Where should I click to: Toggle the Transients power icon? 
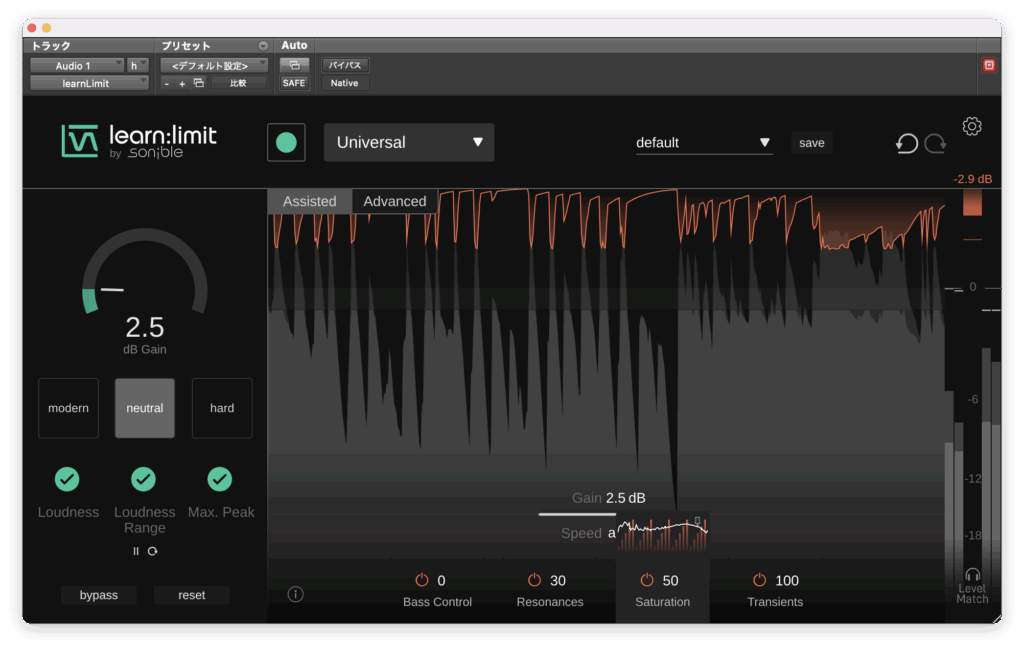[759, 580]
